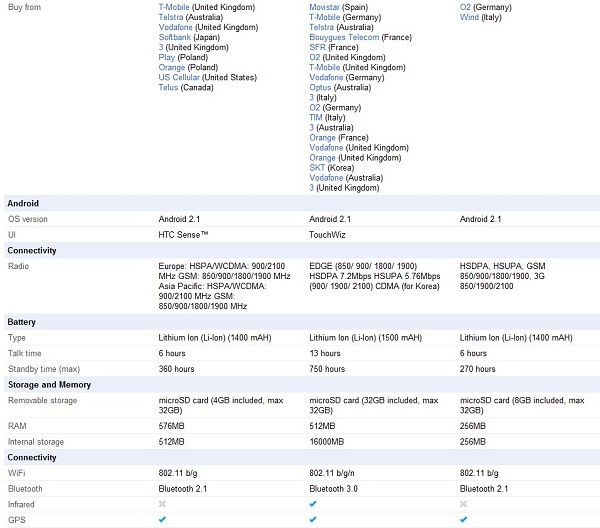Click the 'Bluetooth 3.0' value

coord(333,489)
